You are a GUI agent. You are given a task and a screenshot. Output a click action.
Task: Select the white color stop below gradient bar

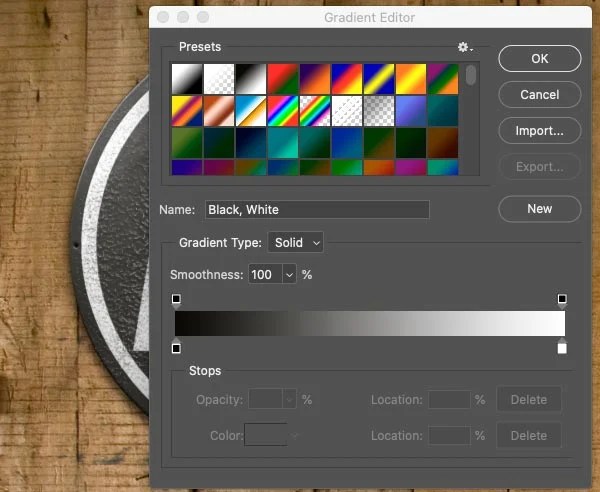(x=562, y=346)
